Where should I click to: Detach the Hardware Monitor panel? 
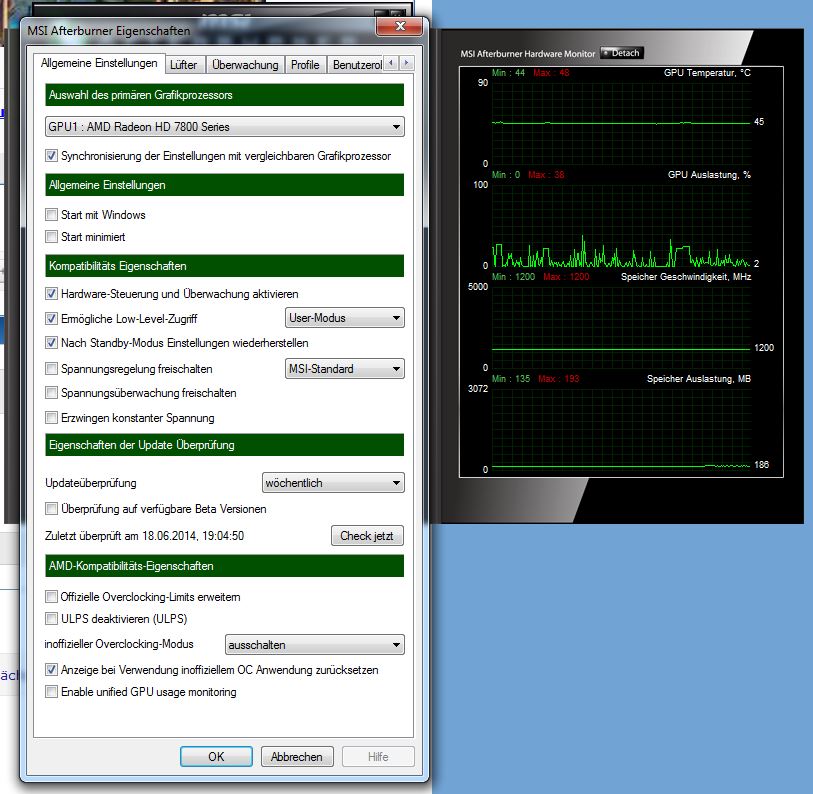[622, 53]
